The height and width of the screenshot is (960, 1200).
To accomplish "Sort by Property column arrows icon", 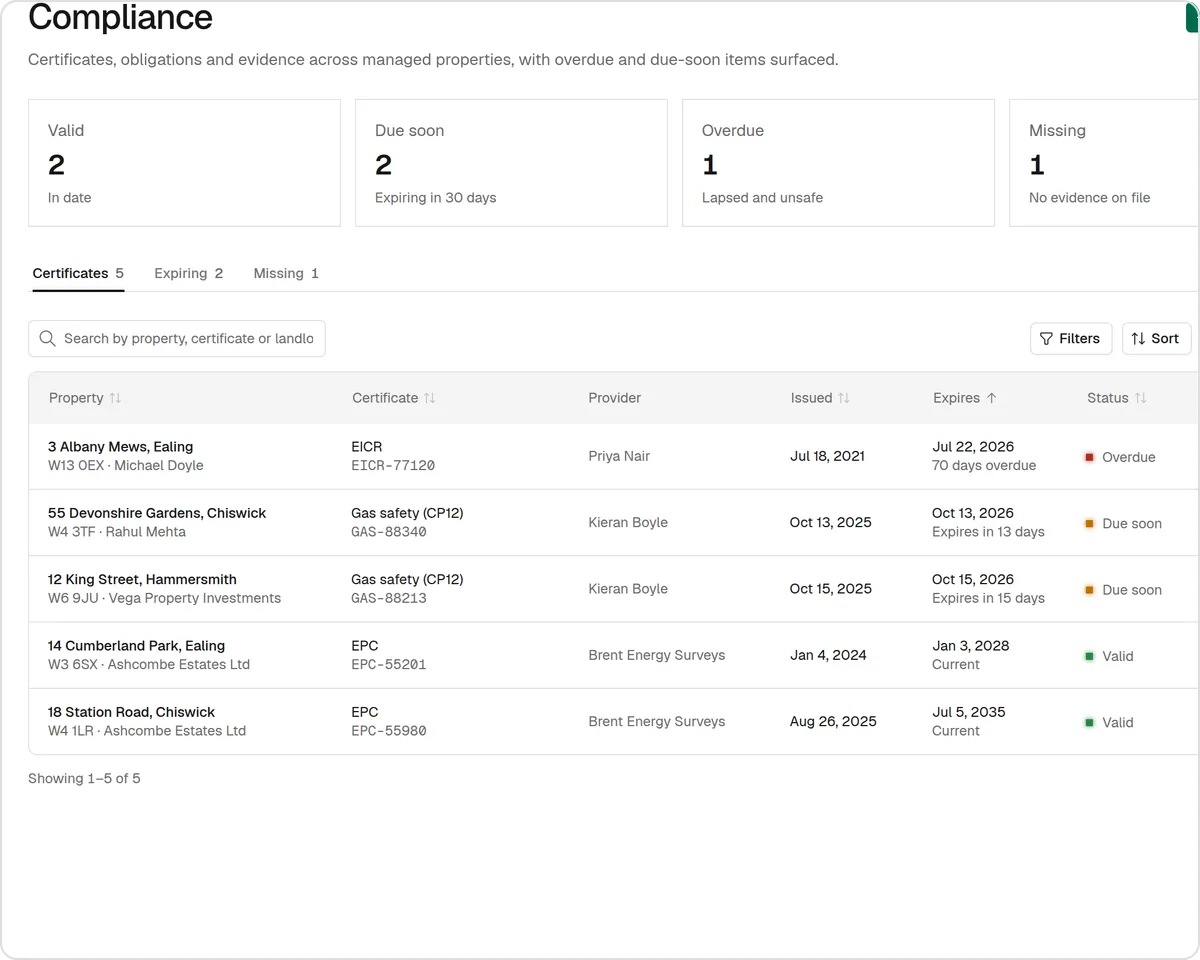I will point(115,398).
